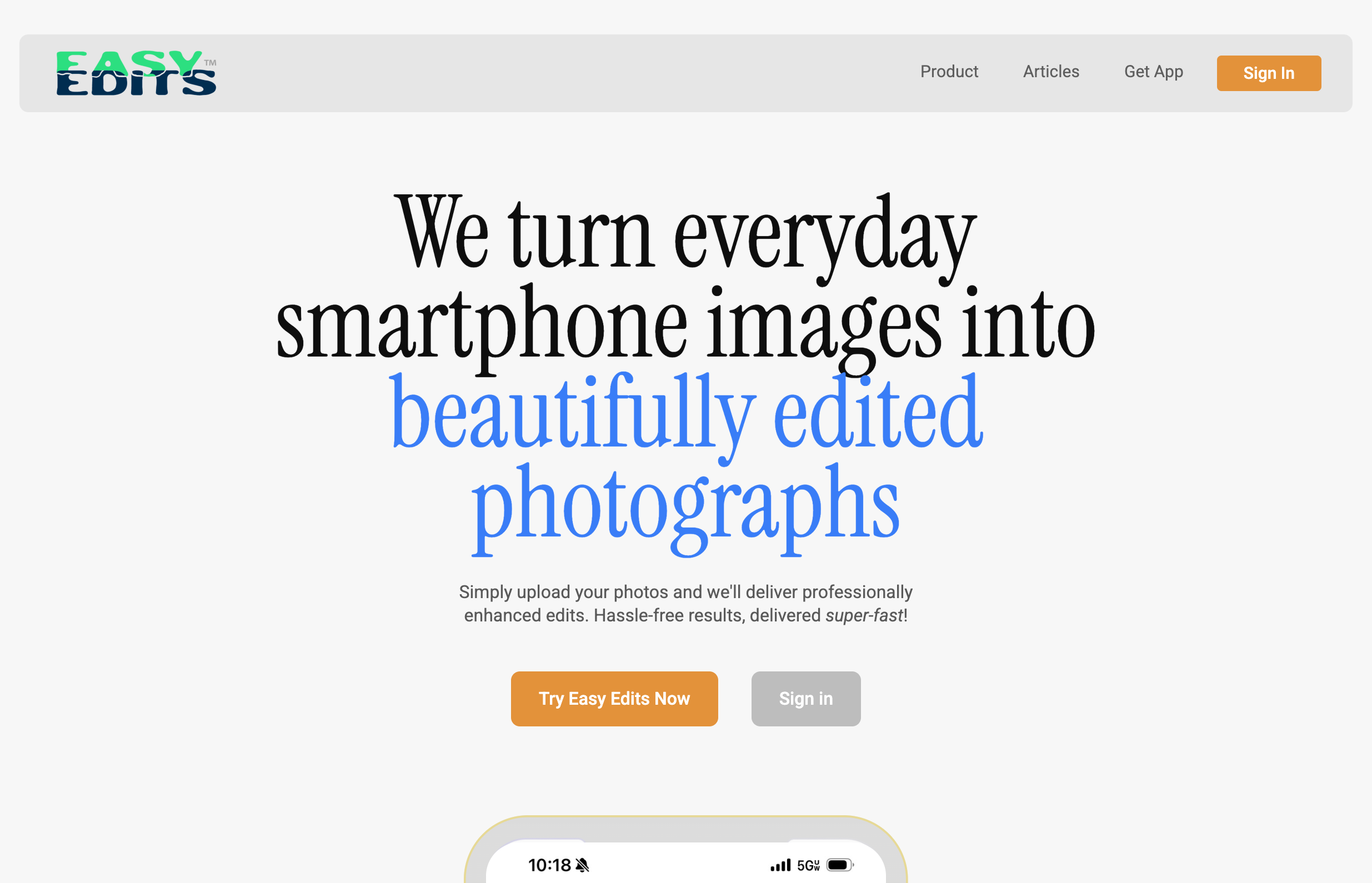The width and height of the screenshot is (1372, 883).
Task: Click the gray Sign in button
Action: coord(805,699)
